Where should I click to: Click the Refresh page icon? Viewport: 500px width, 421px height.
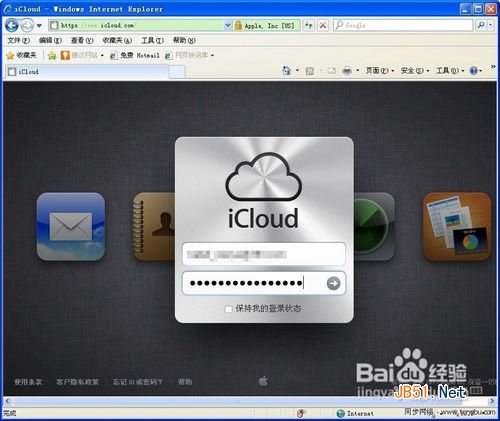coord(309,25)
